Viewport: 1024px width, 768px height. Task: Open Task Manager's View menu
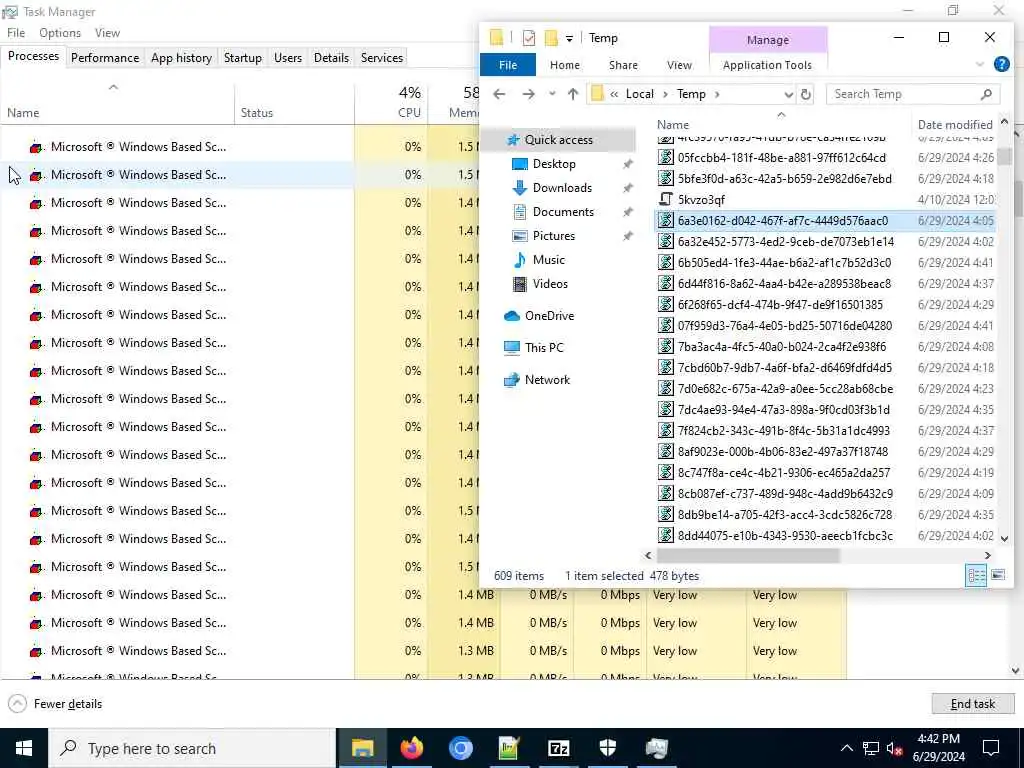click(x=107, y=33)
